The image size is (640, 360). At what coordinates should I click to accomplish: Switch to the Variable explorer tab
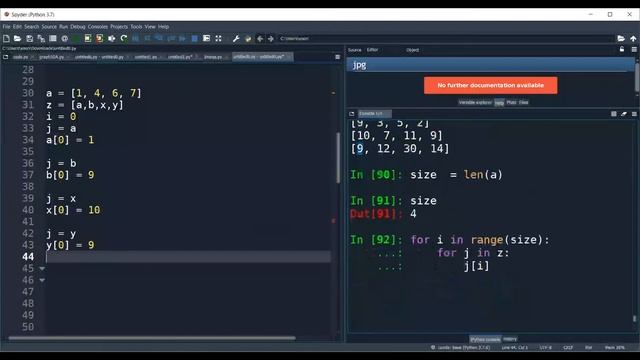(x=475, y=102)
